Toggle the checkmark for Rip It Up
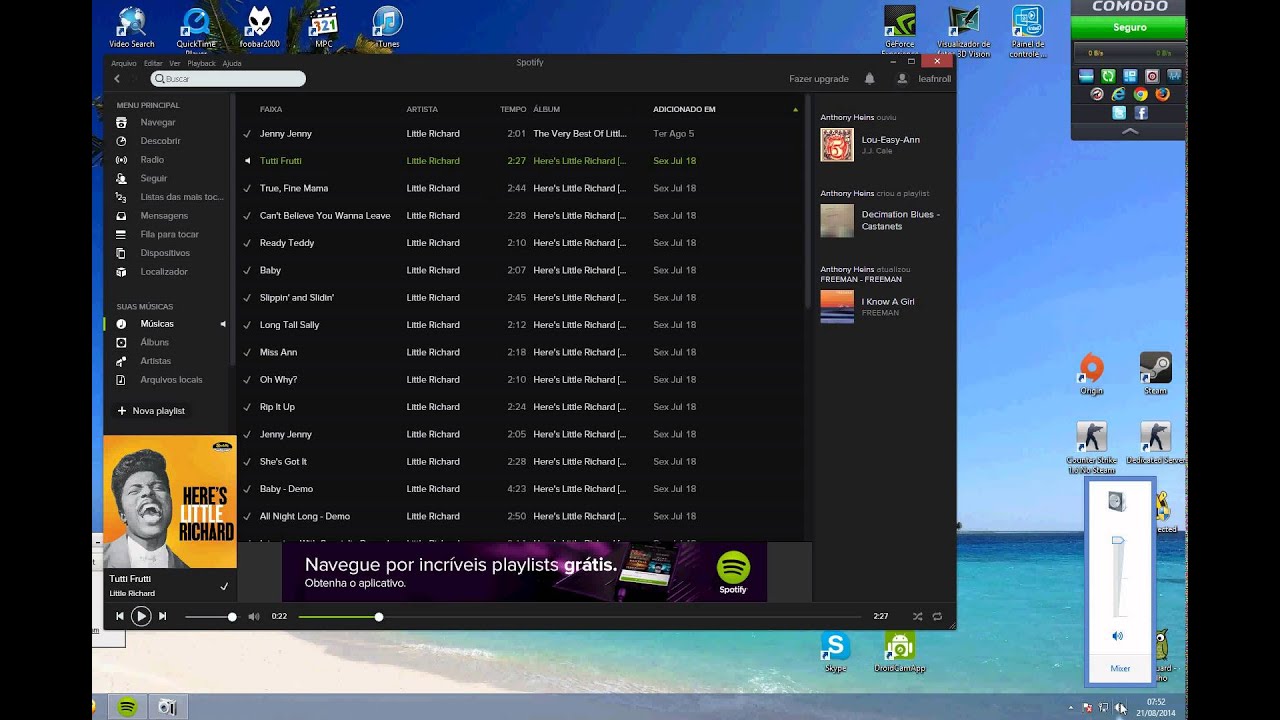The width and height of the screenshot is (1280, 720). (x=247, y=407)
